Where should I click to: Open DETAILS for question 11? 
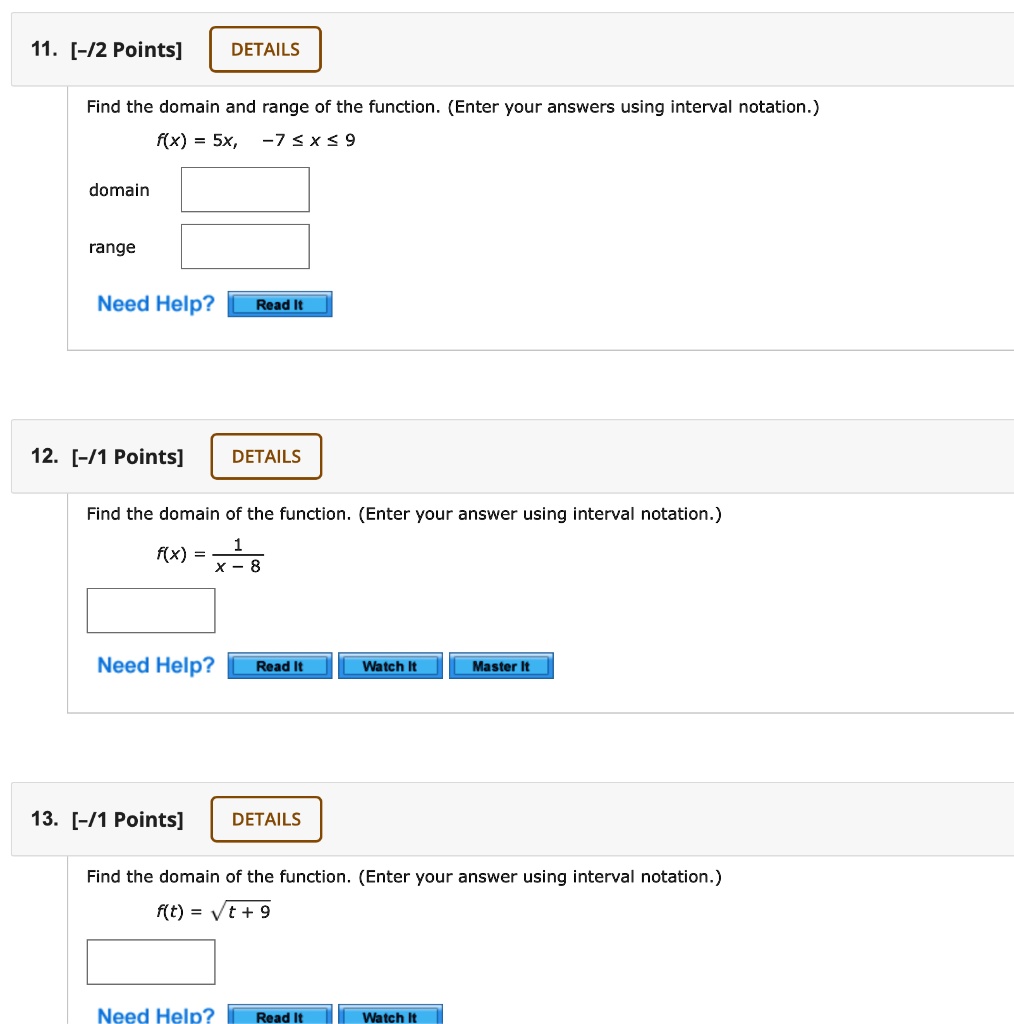[265, 50]
